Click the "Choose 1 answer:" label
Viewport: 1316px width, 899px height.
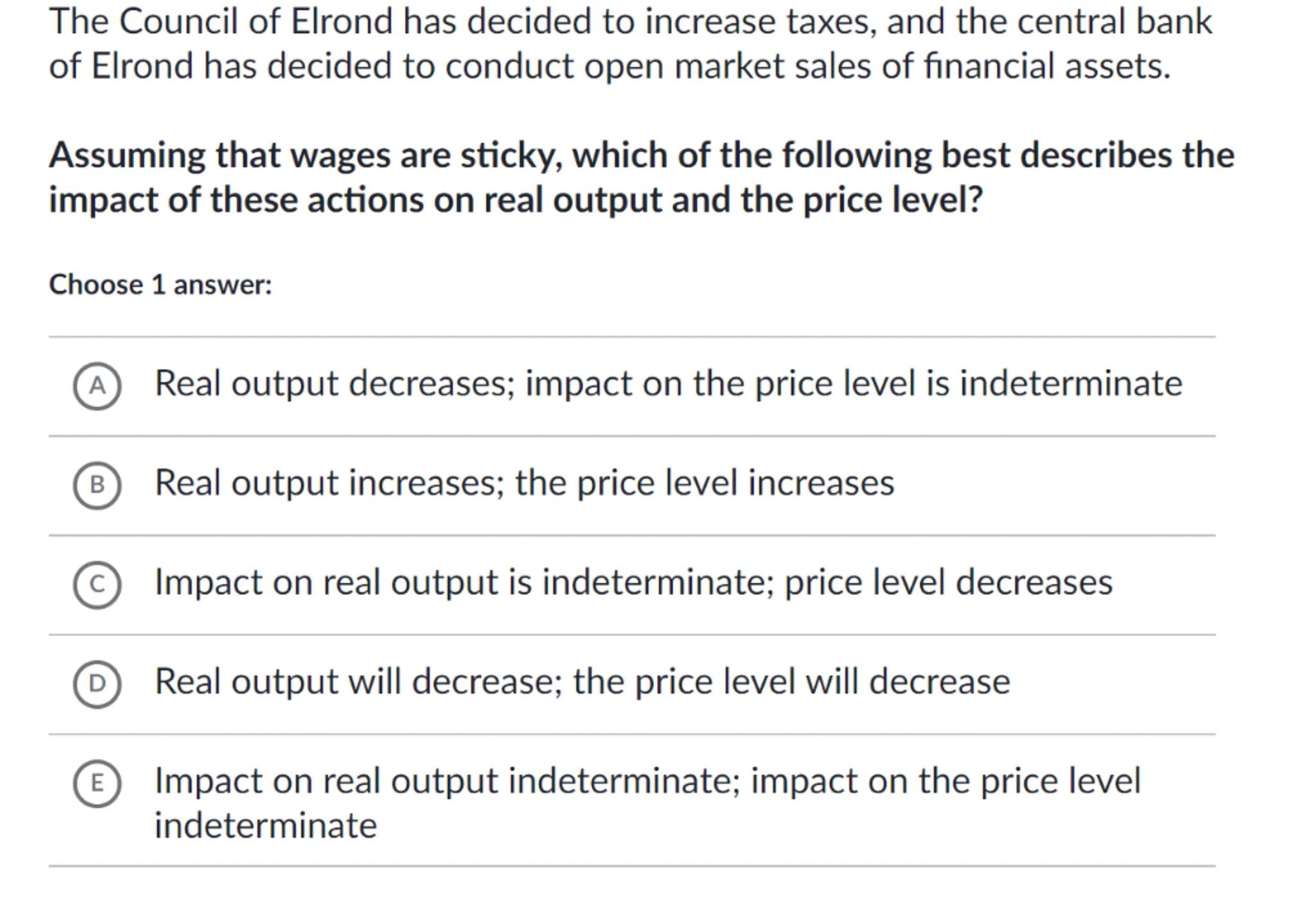(x=161, y=285)
